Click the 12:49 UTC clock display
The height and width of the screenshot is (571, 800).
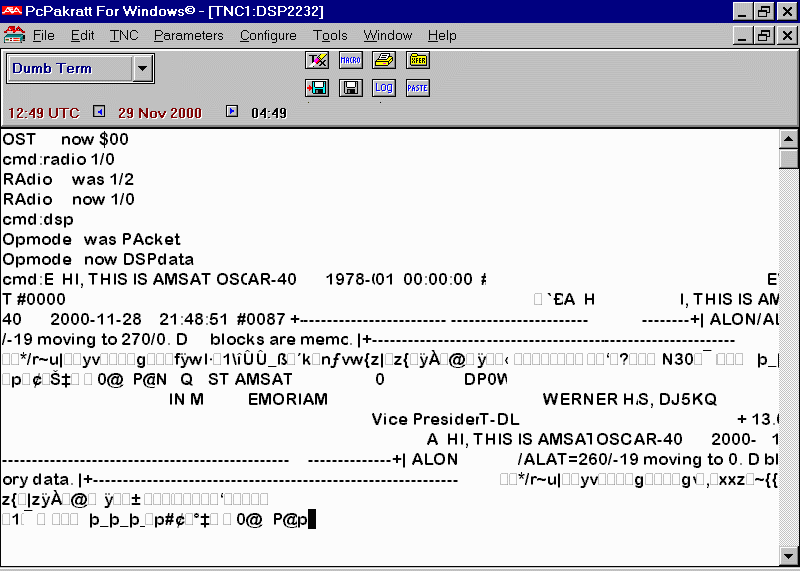[x=44, y=113]
